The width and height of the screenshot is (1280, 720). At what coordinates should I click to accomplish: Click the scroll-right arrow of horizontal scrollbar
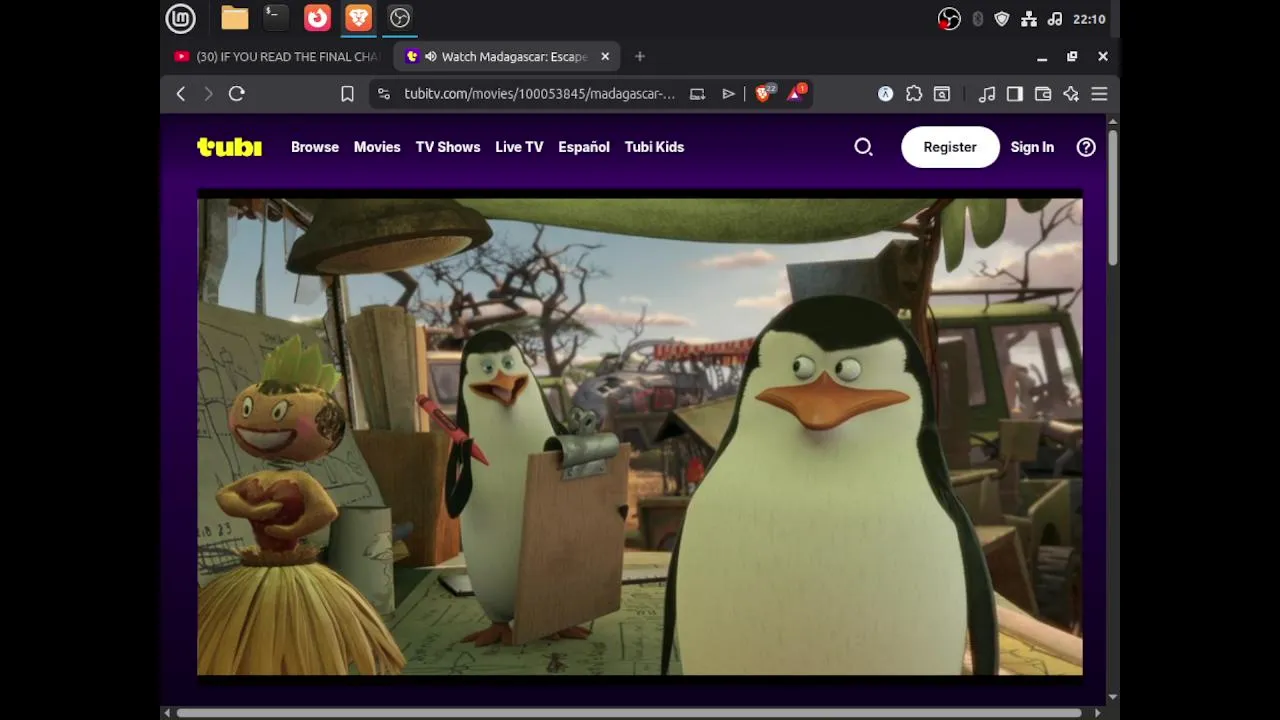coord(1098,713)
